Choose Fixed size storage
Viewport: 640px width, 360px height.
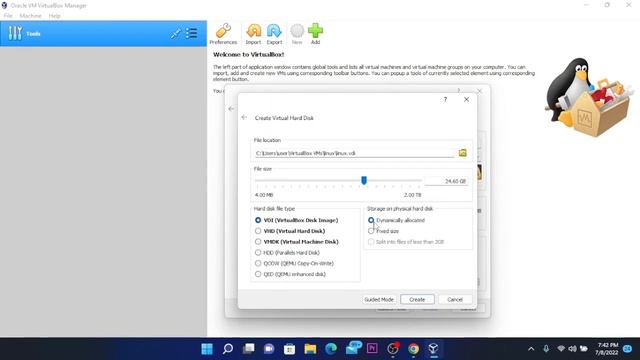383,231
